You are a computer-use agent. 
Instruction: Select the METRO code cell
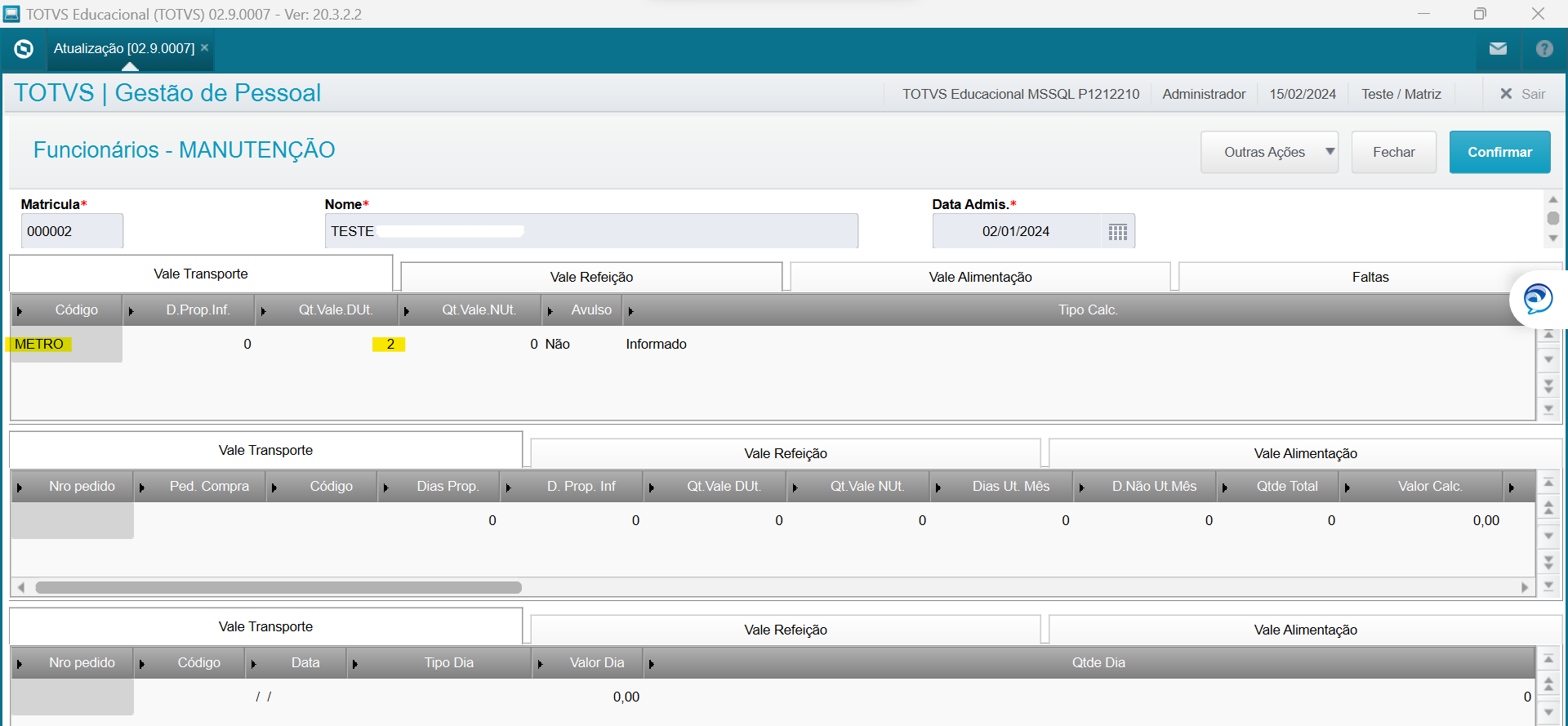point(39,345)
